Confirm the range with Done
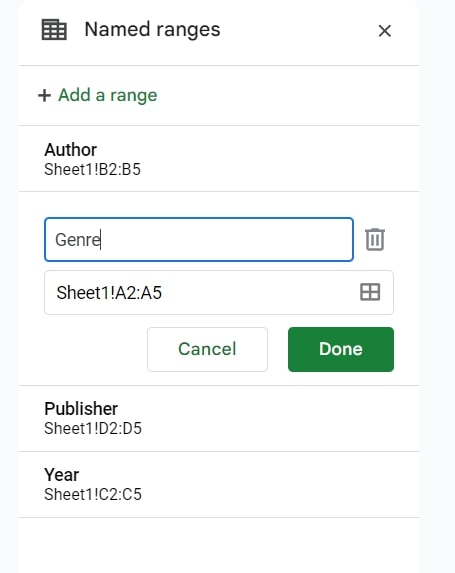 coord(341,349)
